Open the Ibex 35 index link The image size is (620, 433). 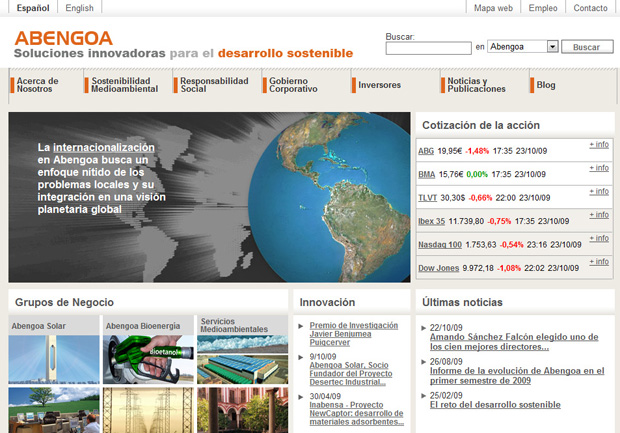431,221
